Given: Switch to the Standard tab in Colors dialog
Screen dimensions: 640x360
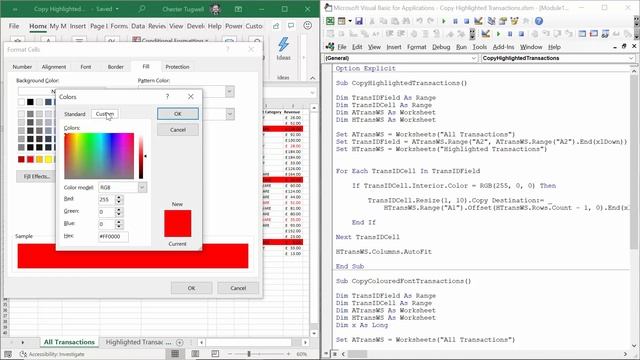Looking at the screenshot, I should point(75,114).
